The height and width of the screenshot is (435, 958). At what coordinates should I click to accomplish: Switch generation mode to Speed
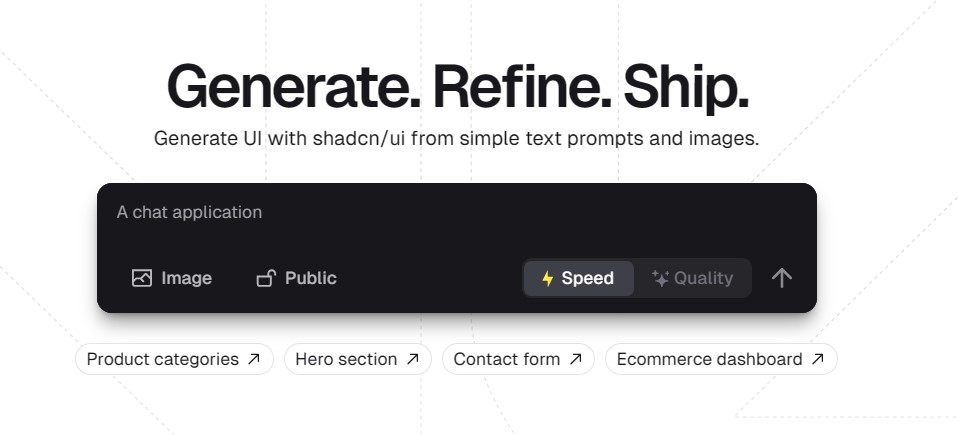[579, 279]
